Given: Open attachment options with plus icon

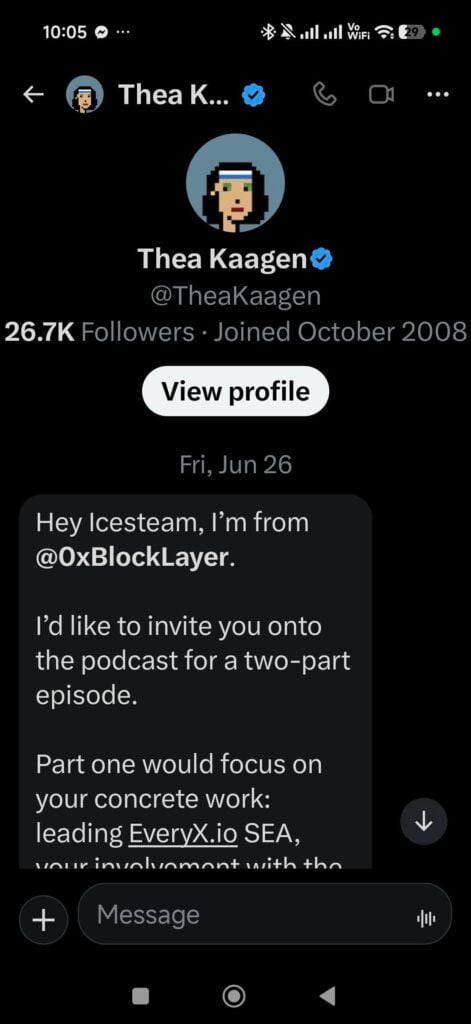Looking at the screenshot, I should (x=44, y=920).
